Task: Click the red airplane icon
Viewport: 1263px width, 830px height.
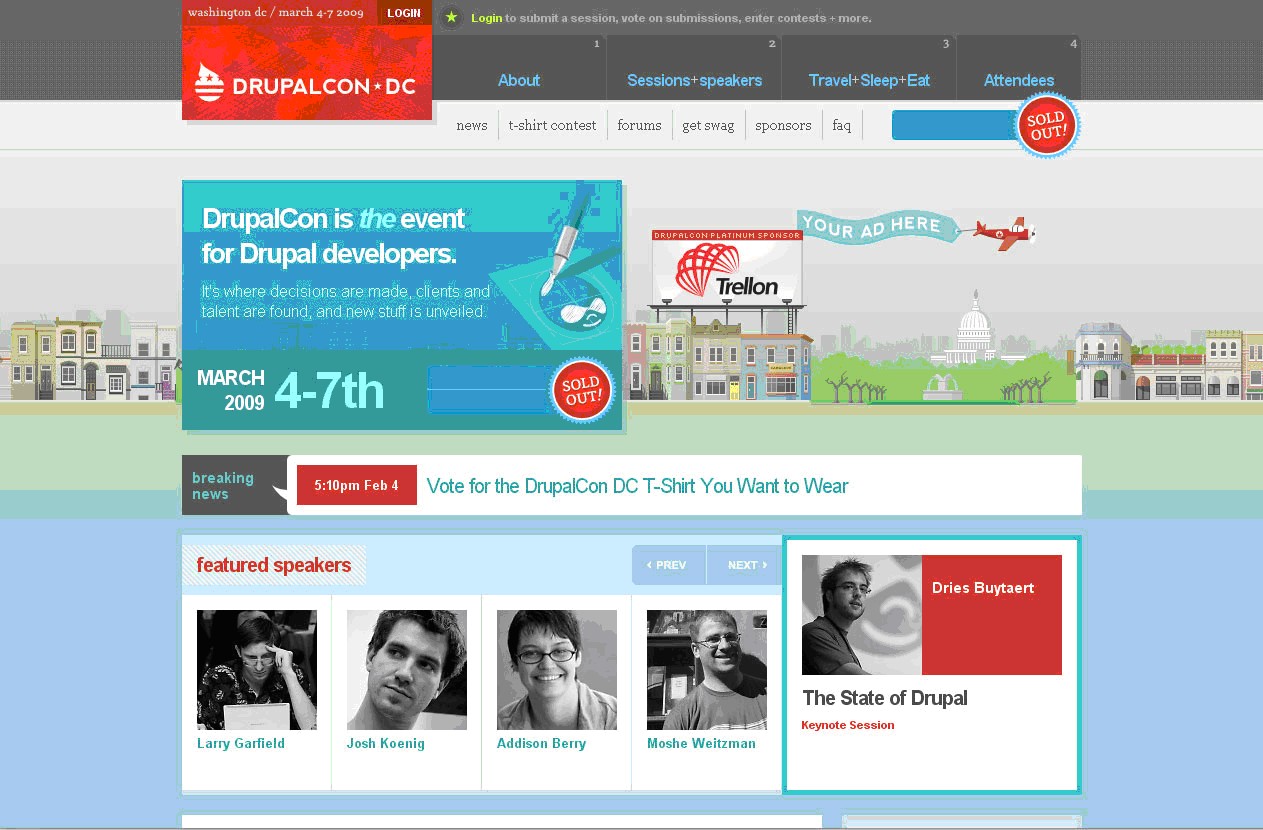Action: coord(1005,233)
